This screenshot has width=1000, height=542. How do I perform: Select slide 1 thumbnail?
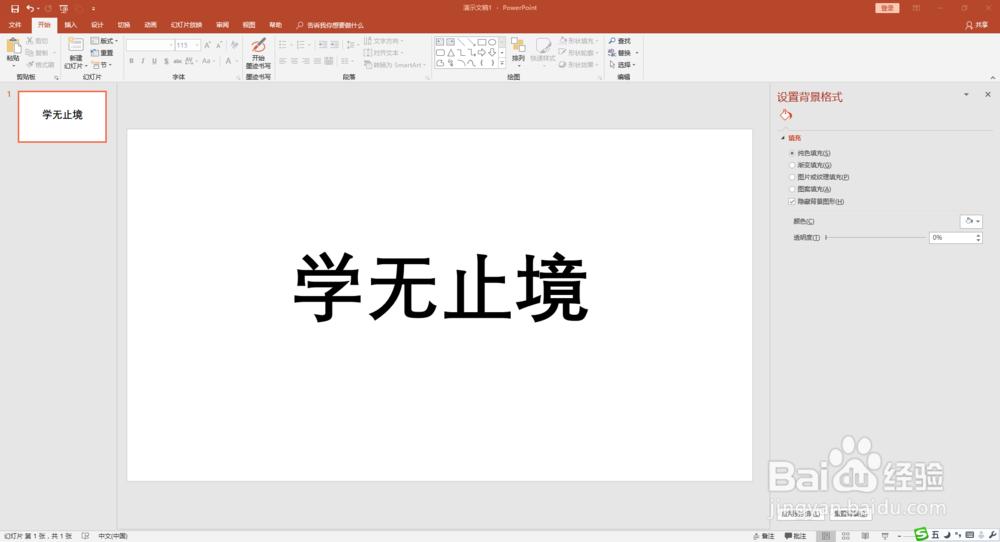62,116
